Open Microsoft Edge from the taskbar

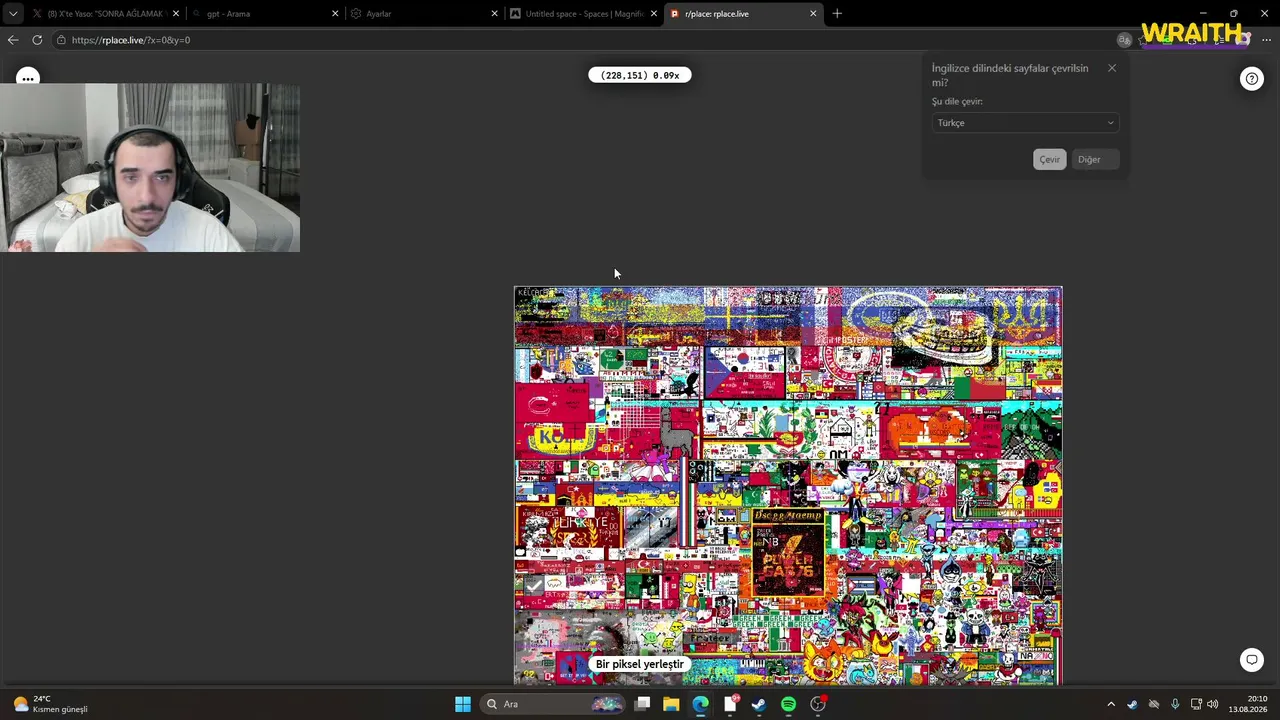(x=700, y=704)
